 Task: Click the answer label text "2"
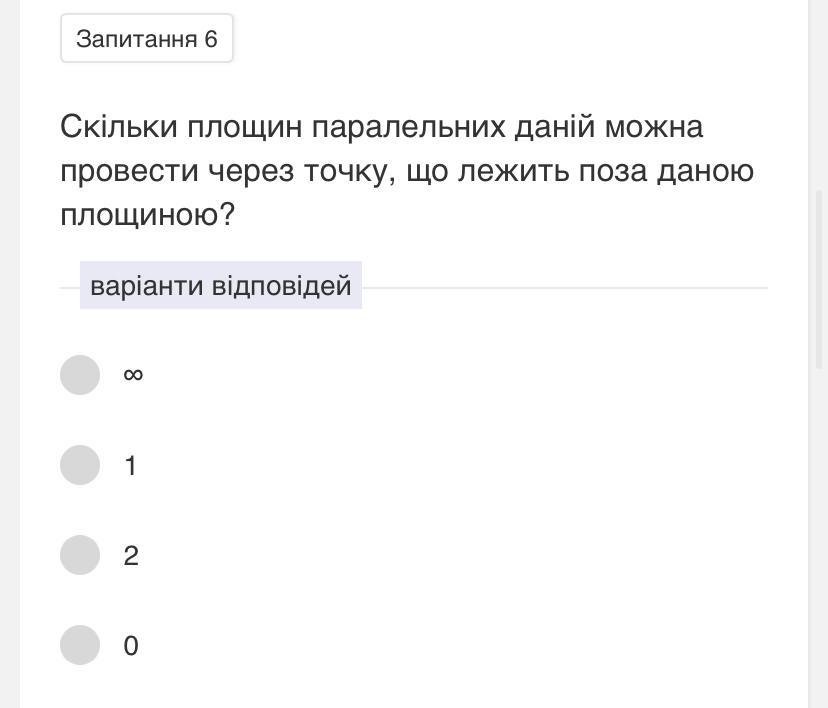point(131,556)
